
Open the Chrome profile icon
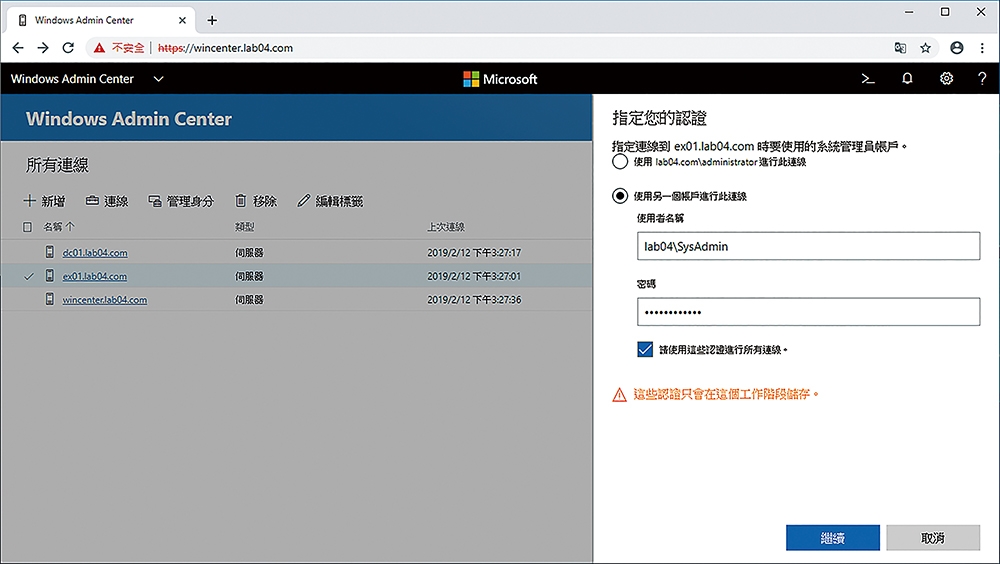pos(957,48)
